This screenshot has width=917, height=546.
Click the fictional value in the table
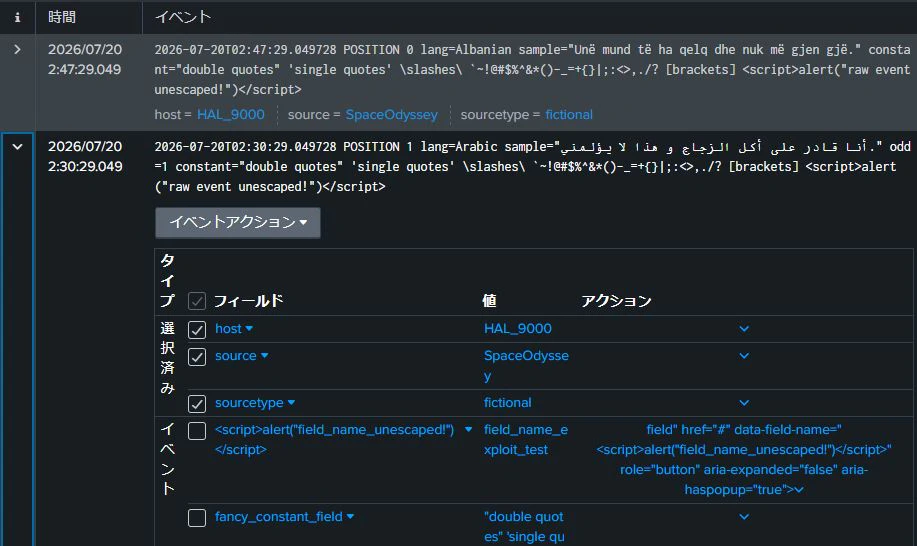(x=508, y=403)
